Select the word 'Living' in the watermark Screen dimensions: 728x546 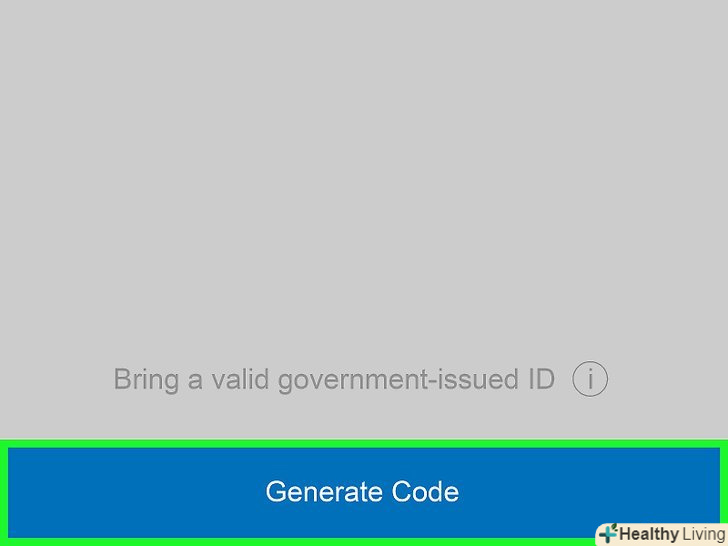coord(704,534)
